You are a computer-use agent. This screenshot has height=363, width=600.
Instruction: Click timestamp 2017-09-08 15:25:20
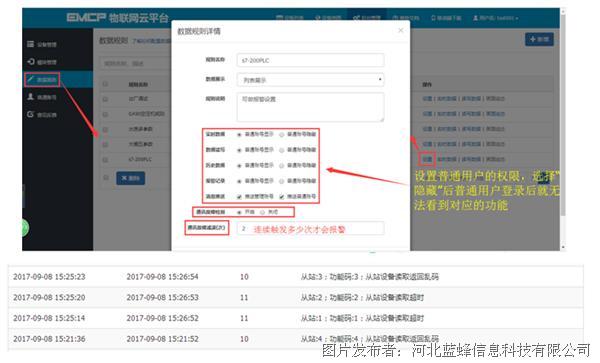[x=49, y=297]
